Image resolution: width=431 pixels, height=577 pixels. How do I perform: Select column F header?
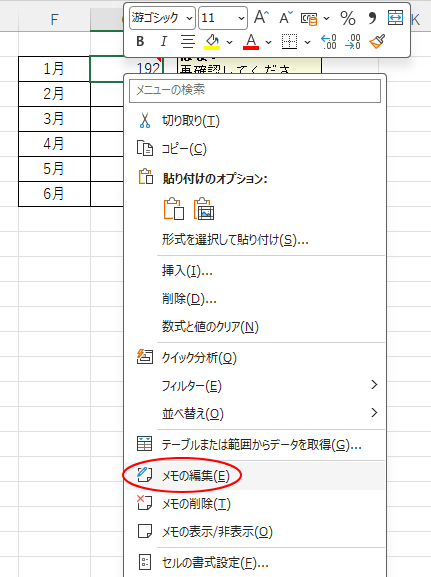coord(54,20)
